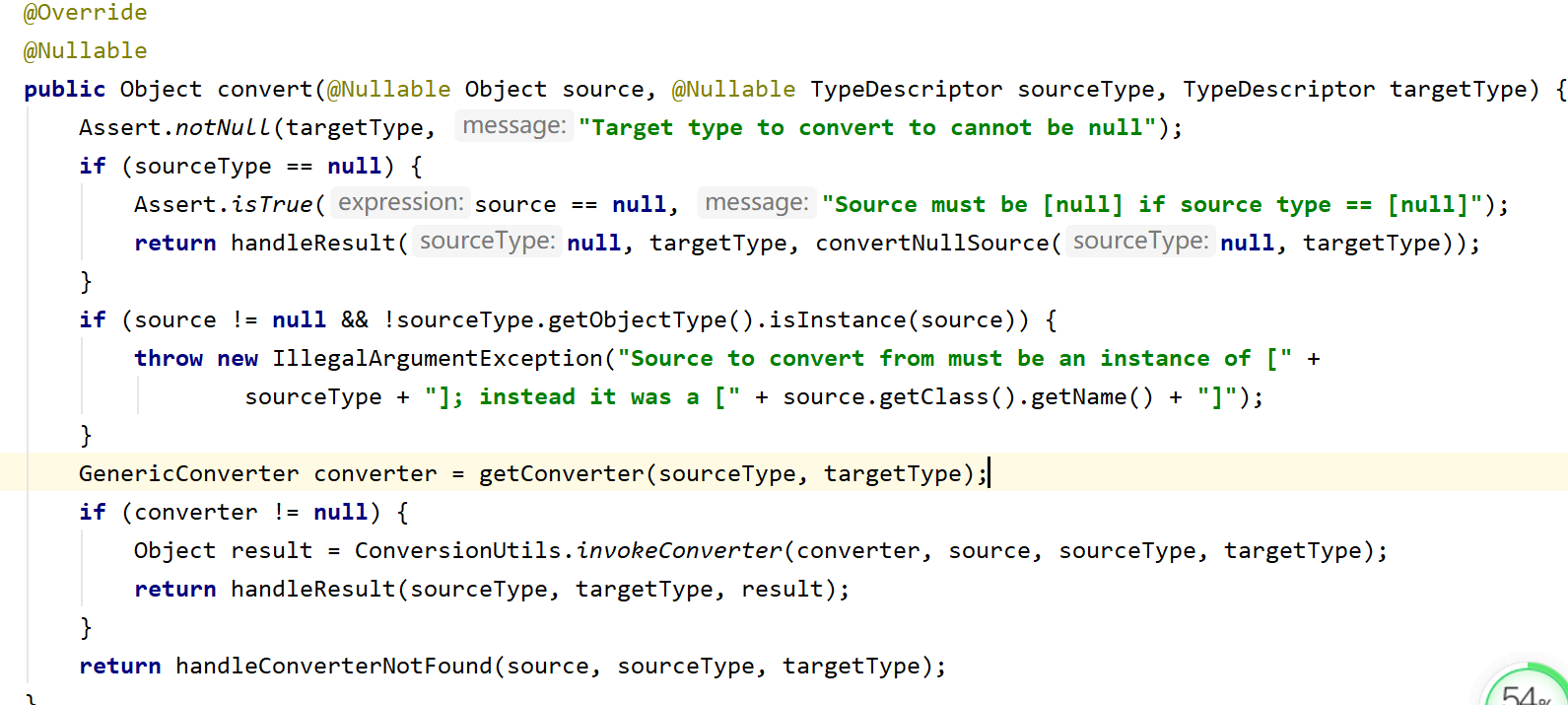Click the isInstance method call

tap(837, 319)
